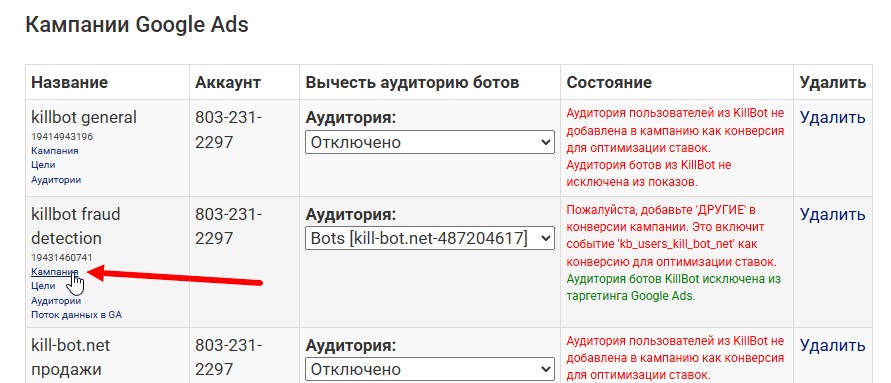The width and height of the screenshot is (891, 383).
Task: Select account number 803-231-2297 in killbot general row
Action: click(229, 130)
